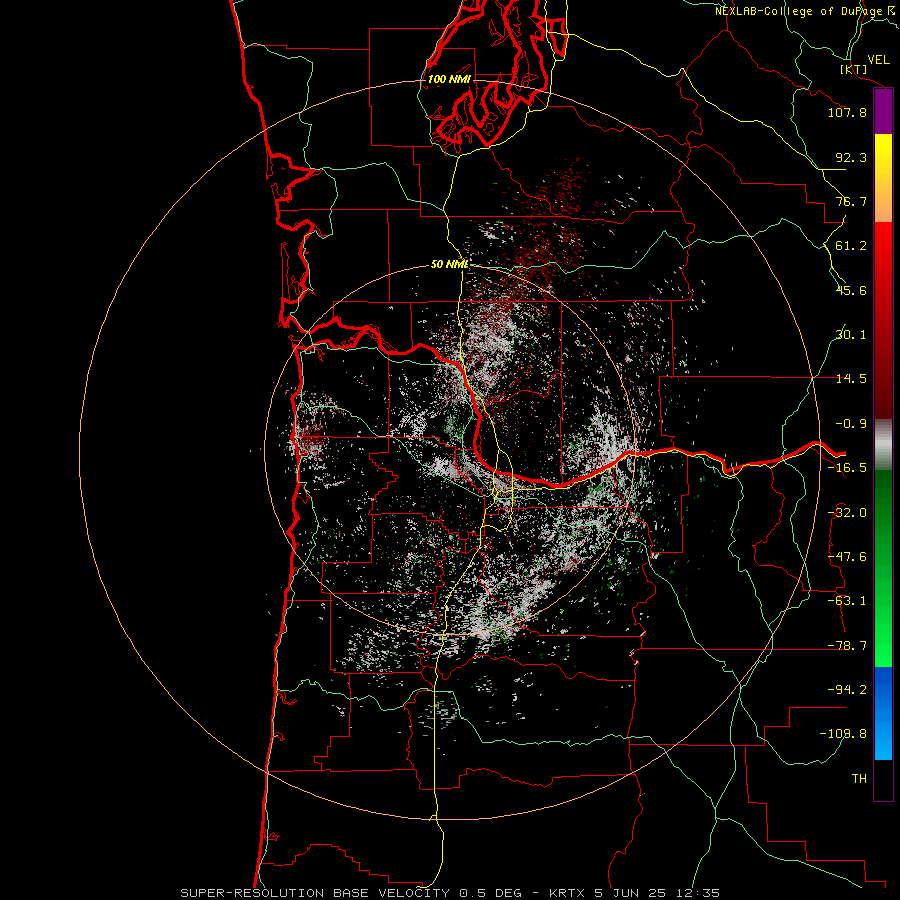The height and width of the screenshot is (900, 900).
Task: Select the 61.2 legend value
Action: click(x=851, y=246)
